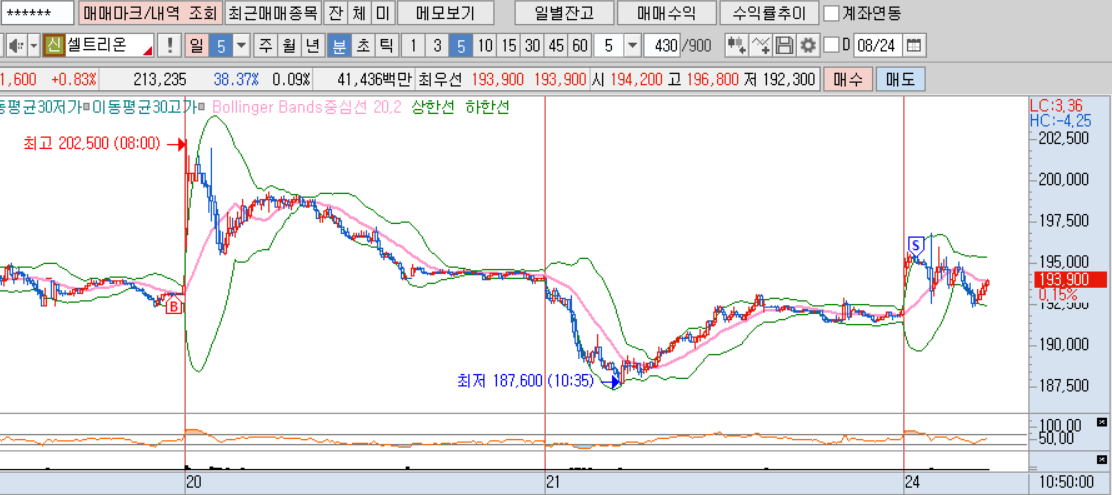
Task: Click the current price 193,900 tag
Action: pyautogui.click(x=1072, y=279)
